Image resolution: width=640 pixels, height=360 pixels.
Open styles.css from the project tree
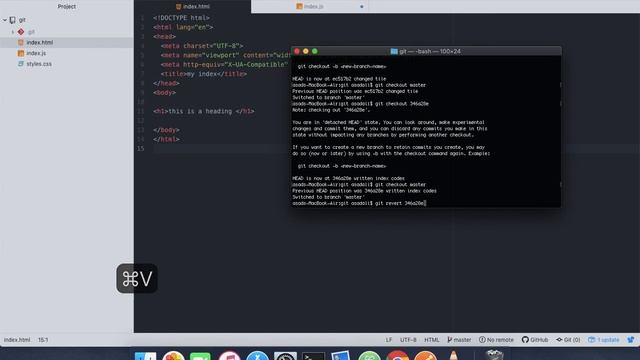pyautogui.click(x=39, y=64)
